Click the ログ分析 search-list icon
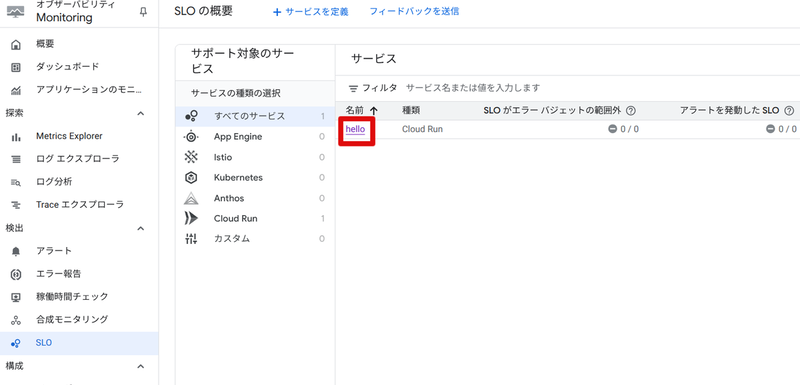Image resolution: width=800 pixels, height=385 pixels. (x=16, y=183)
